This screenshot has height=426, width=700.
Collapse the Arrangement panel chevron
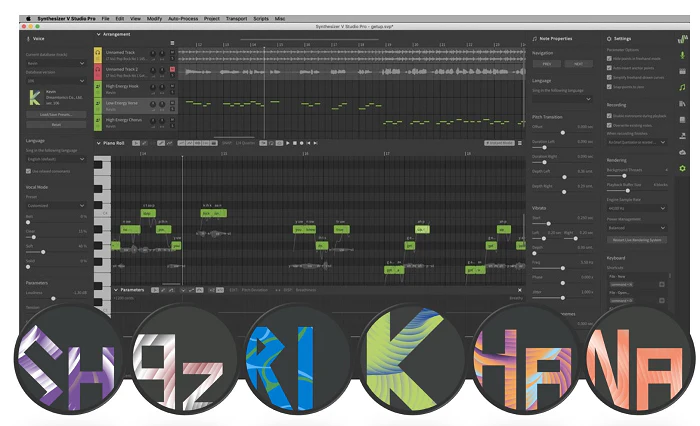[98, 34]
